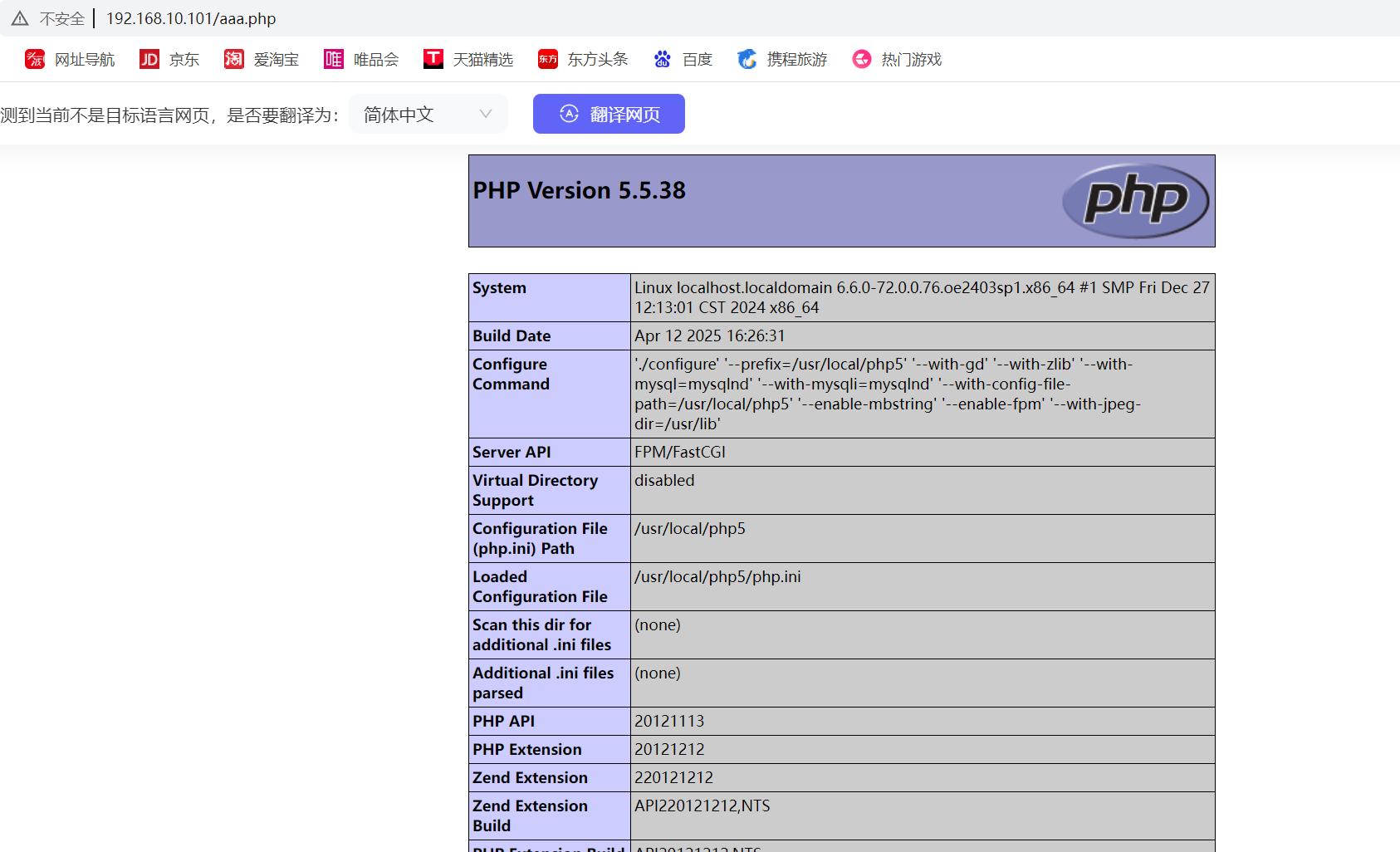1400x852 pixels.
Task: Open the 热门游戏 bookmark icon
Action: click(x=862, y=59)
